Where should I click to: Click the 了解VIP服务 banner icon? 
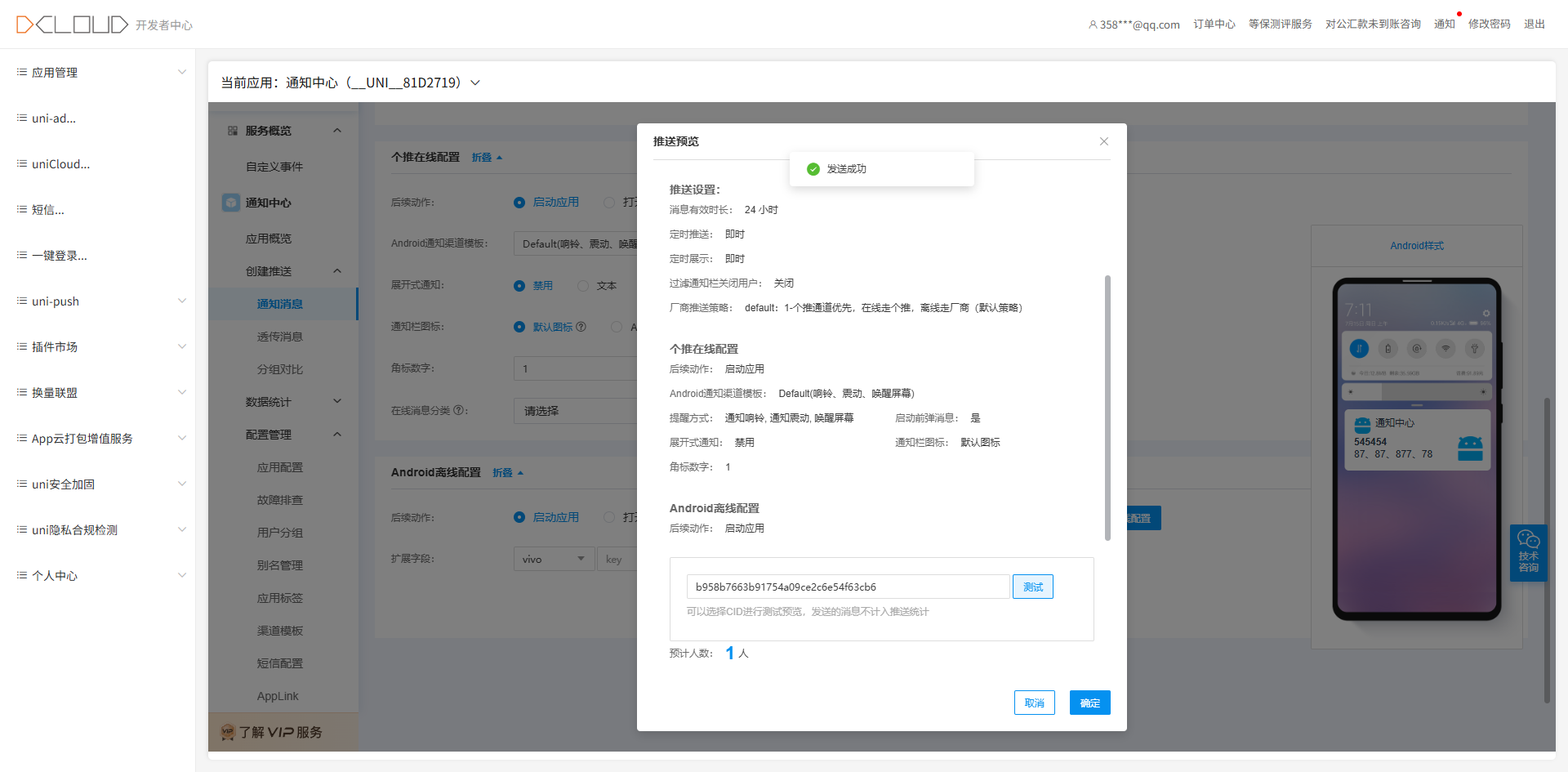(228, 732)
